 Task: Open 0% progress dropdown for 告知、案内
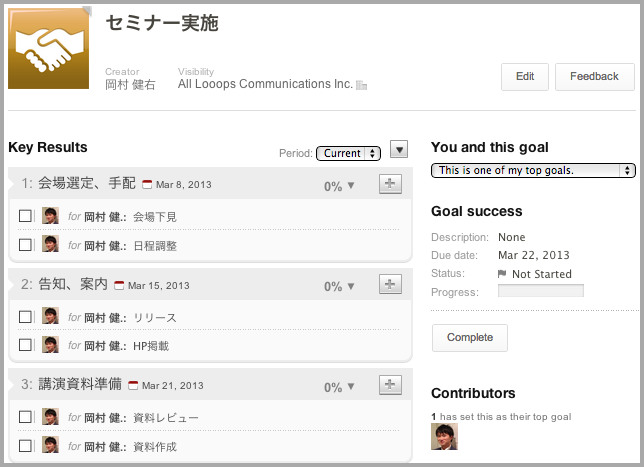[x=340, y=286]
